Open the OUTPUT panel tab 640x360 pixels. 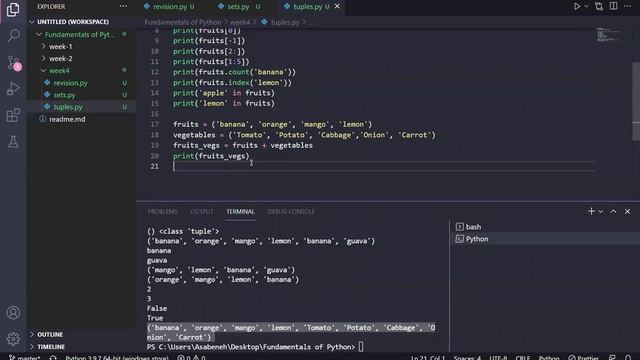point(202,211)
